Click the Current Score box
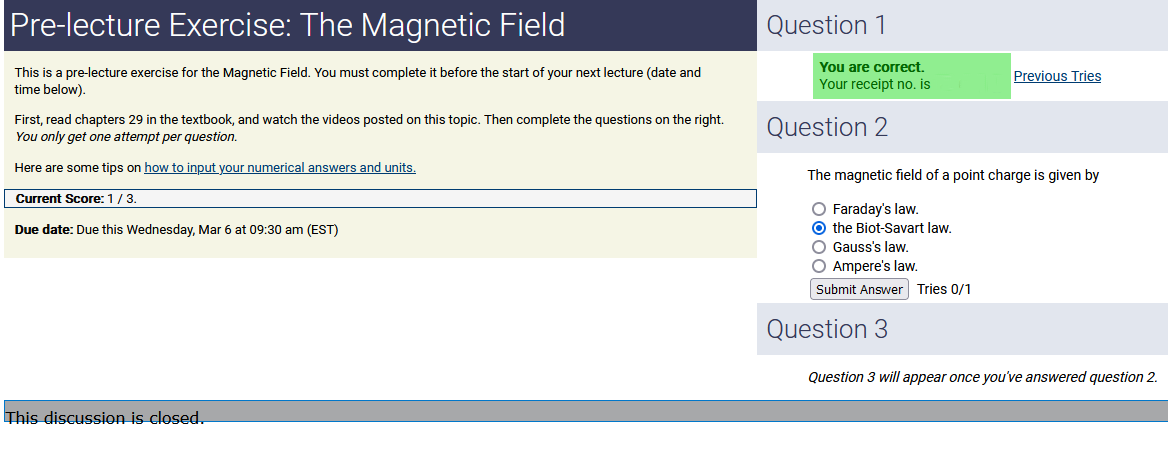 click(380, 199)
